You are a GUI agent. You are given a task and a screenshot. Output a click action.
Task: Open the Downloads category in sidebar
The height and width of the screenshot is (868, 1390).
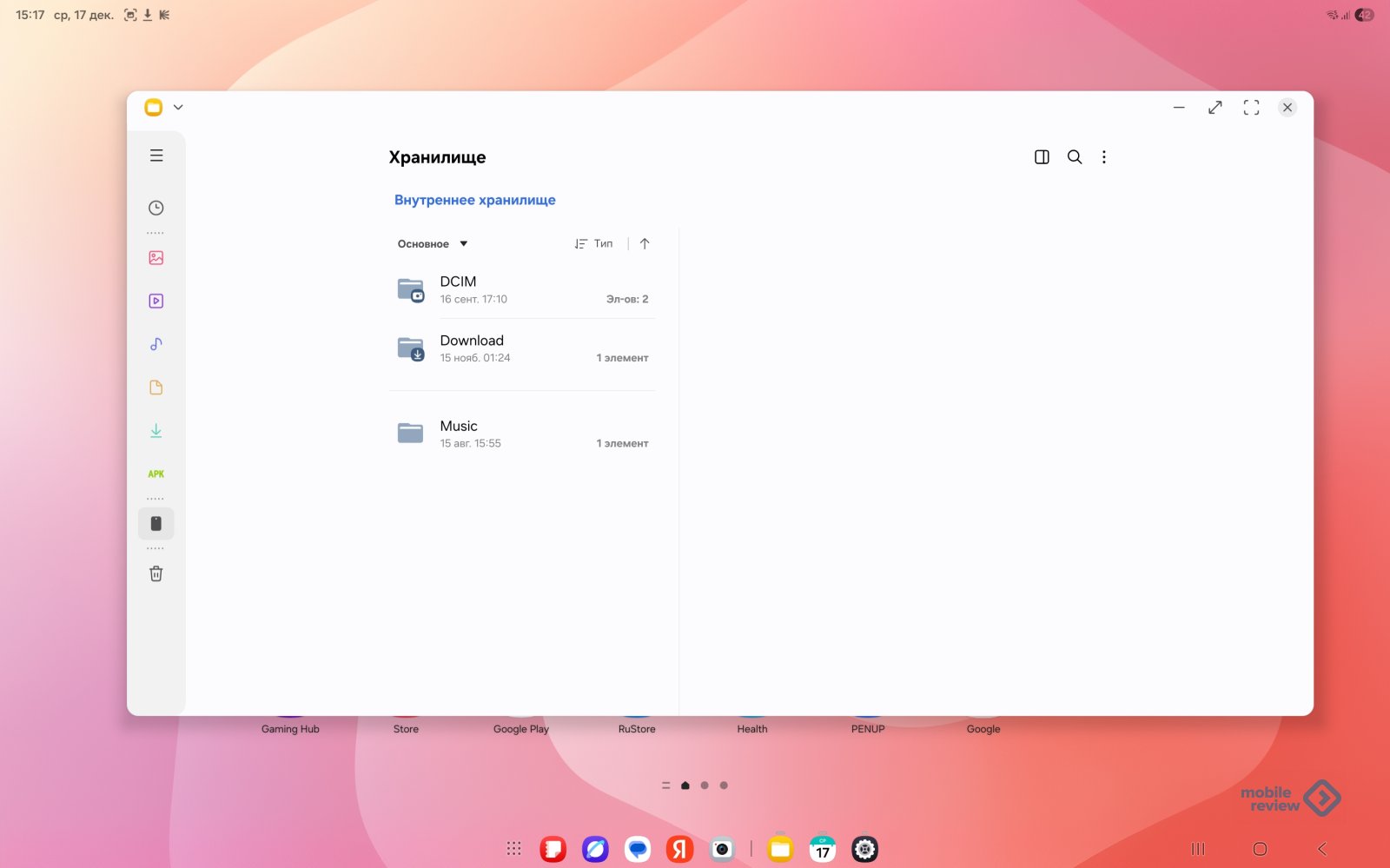(x=156, y=431)
